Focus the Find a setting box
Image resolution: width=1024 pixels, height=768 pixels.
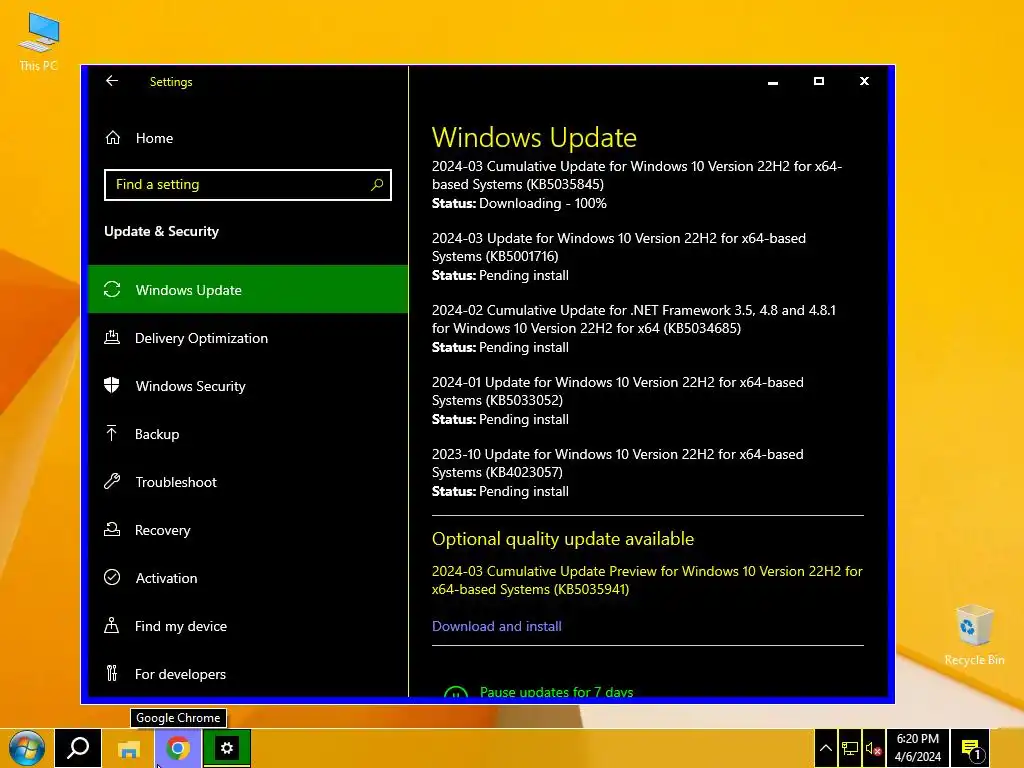coord(248,185)
